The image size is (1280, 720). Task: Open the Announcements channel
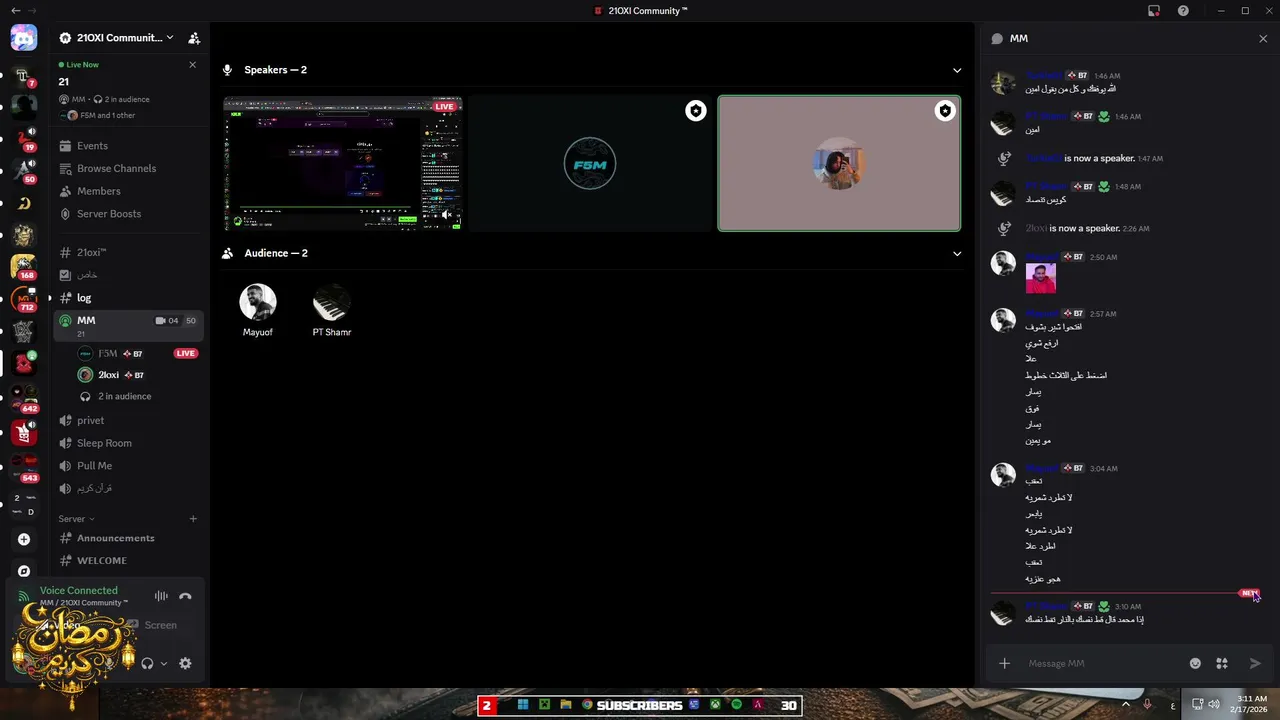[130, 538]
